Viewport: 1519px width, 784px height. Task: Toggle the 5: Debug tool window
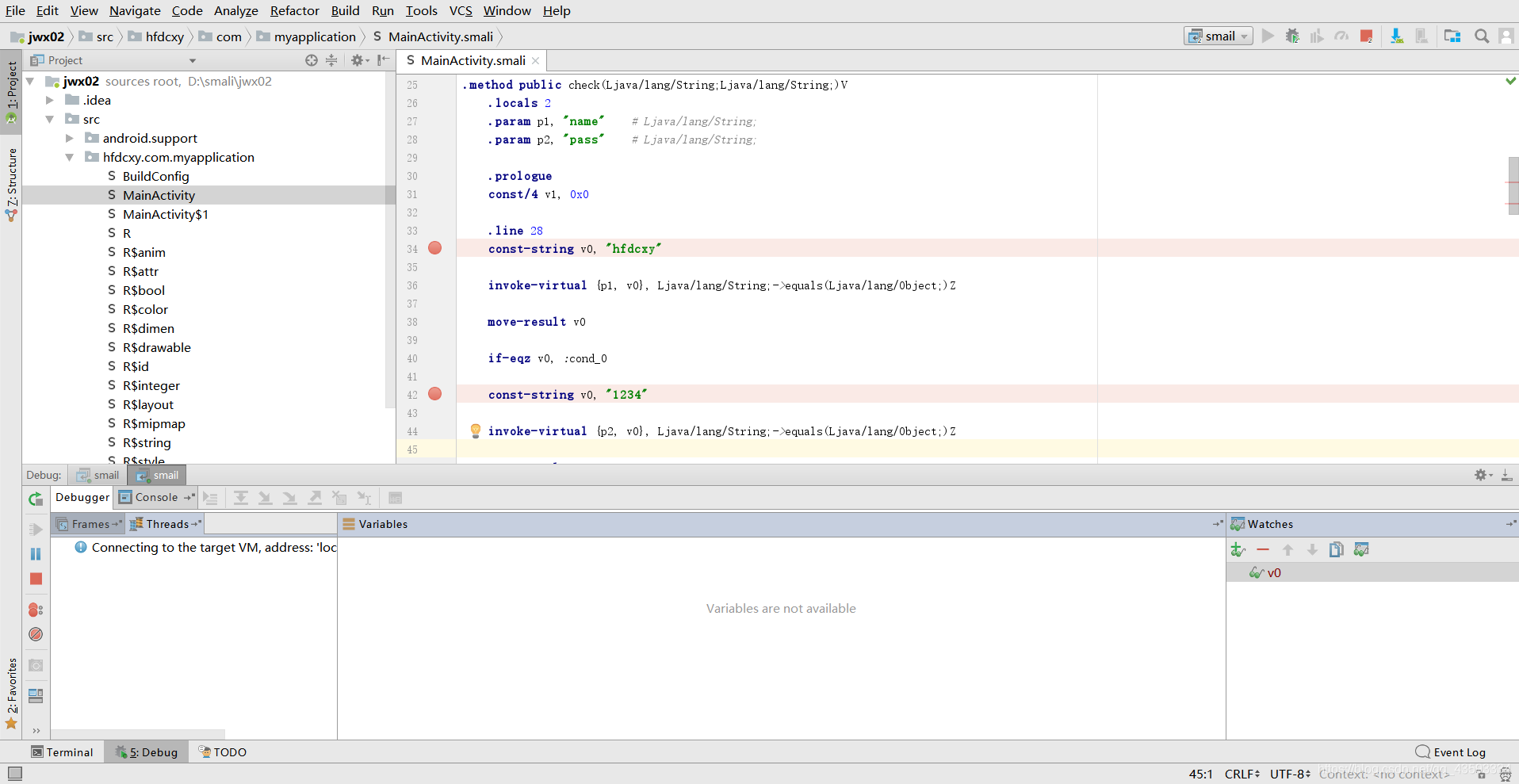147,752
